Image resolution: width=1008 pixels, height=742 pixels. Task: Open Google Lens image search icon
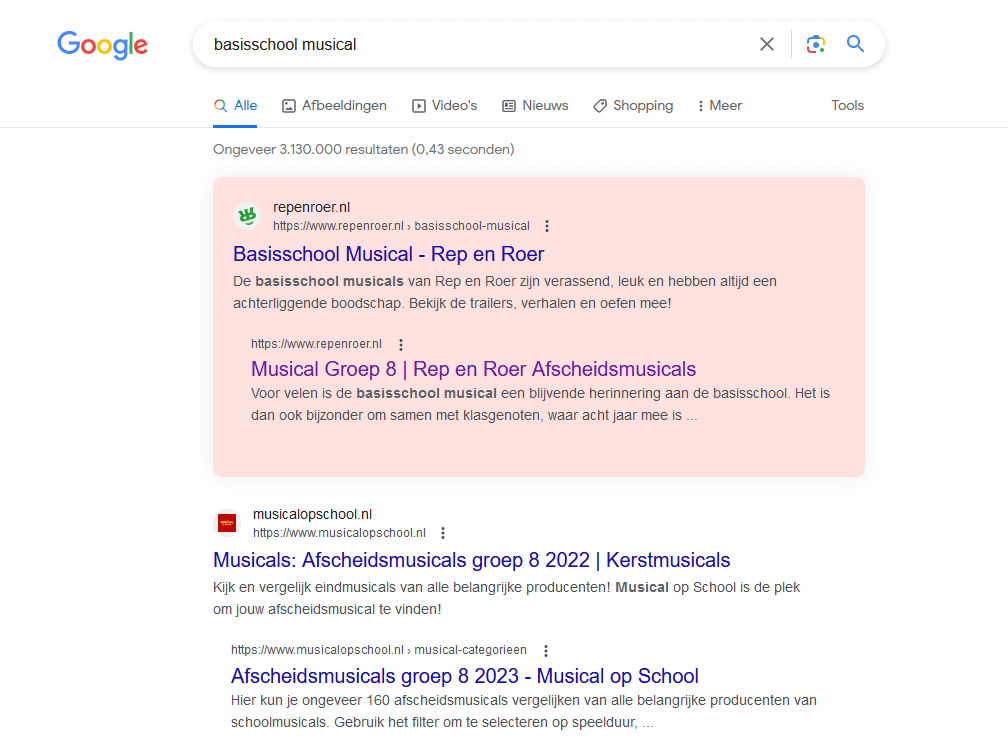point(816,44)
